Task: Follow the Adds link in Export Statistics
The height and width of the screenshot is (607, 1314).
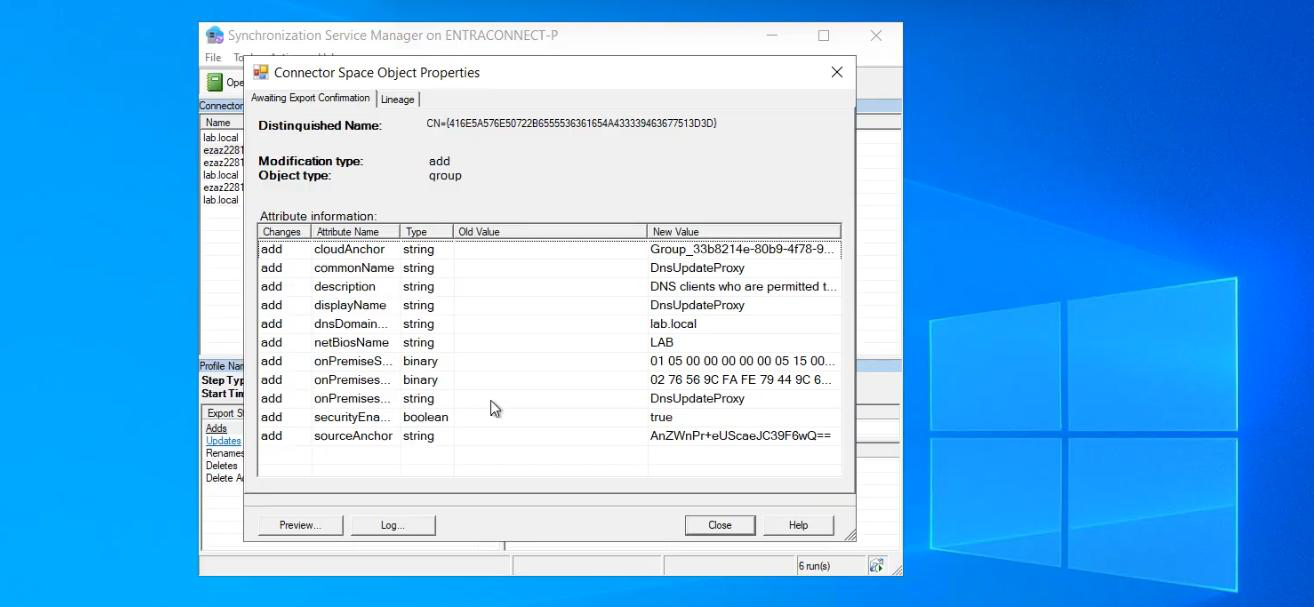Action: coord(216,428)
